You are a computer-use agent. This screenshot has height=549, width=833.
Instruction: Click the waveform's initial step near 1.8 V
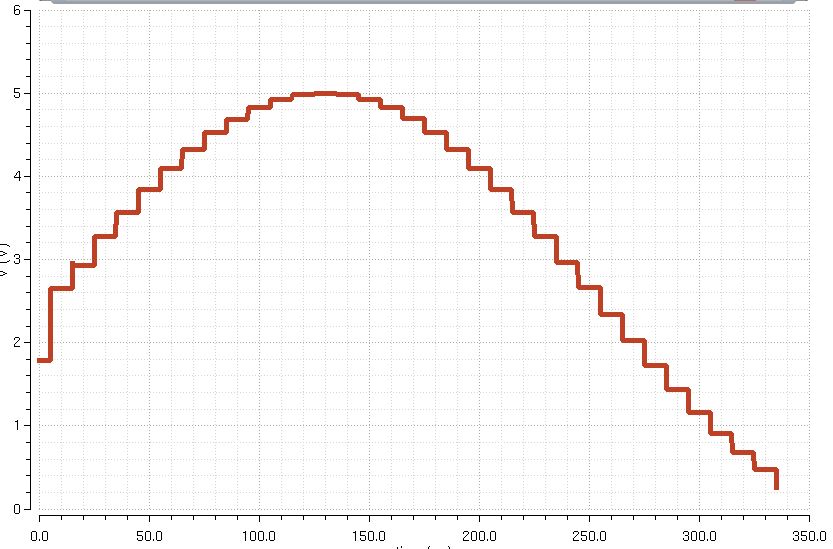pos(44,360)
